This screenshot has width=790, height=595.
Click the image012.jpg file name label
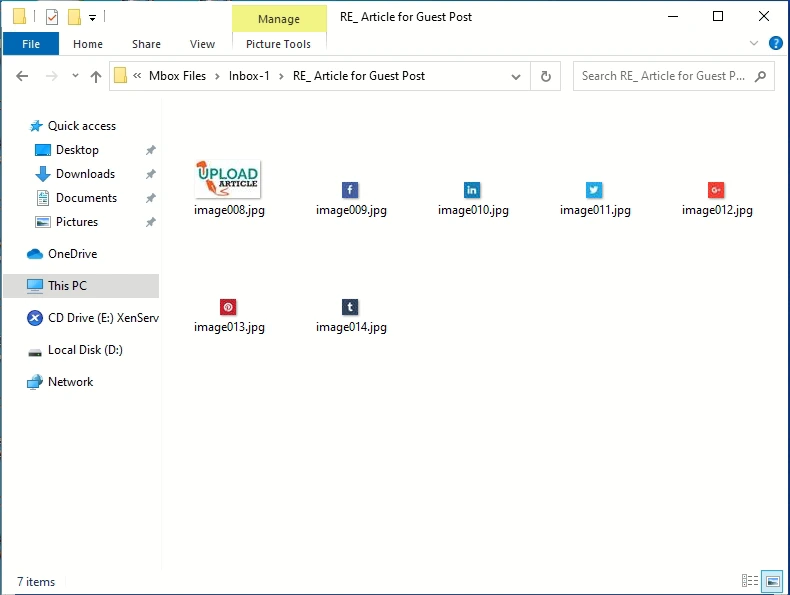[717, 210]
